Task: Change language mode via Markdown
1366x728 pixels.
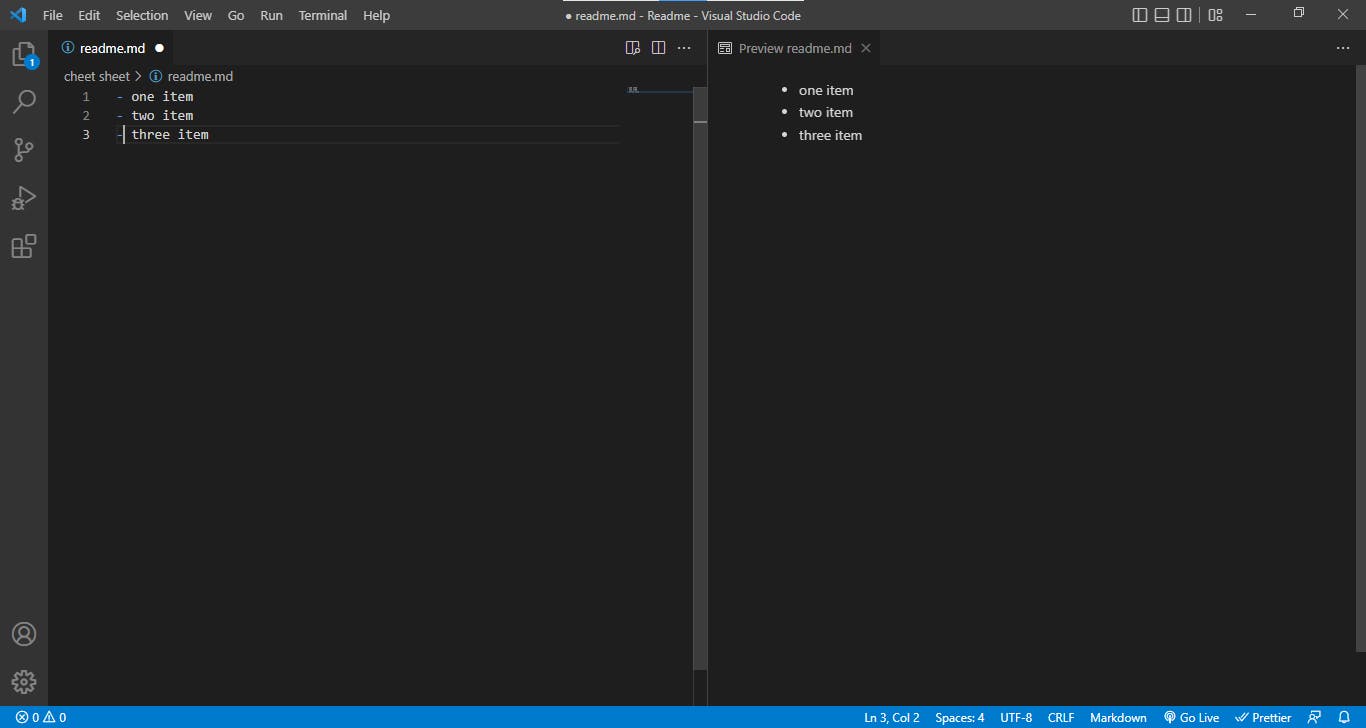Action: point(1118,717)
